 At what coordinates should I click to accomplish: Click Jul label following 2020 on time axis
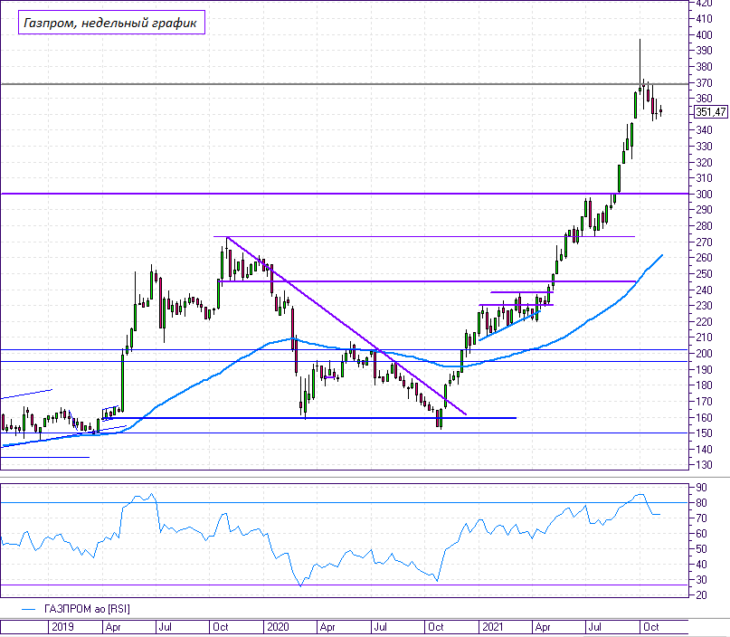380,627
